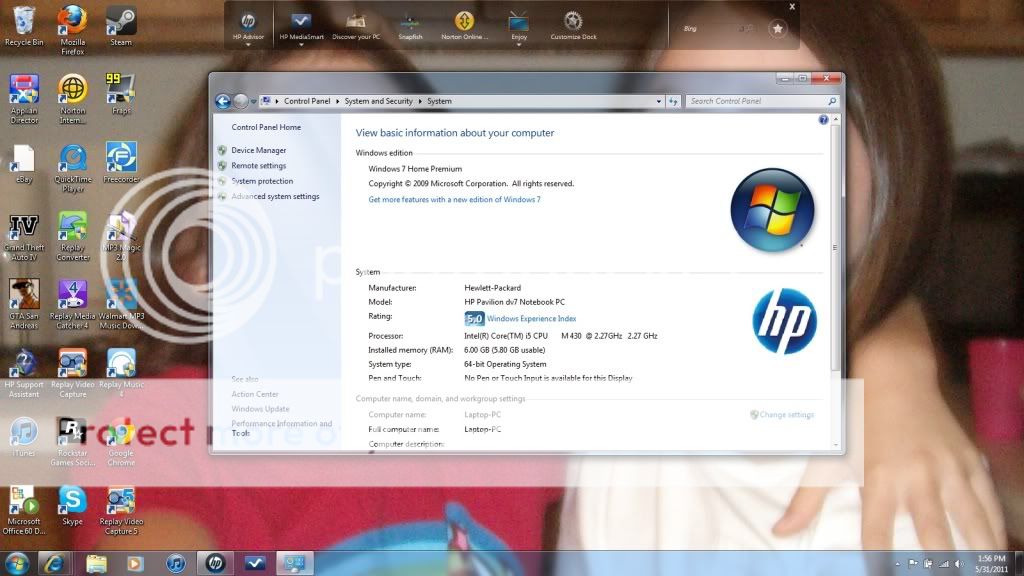Screen dimensions: 1024x576
Task: Open the volume speaker tray icon
Action: pyautogui.click(x=959, y=564)
